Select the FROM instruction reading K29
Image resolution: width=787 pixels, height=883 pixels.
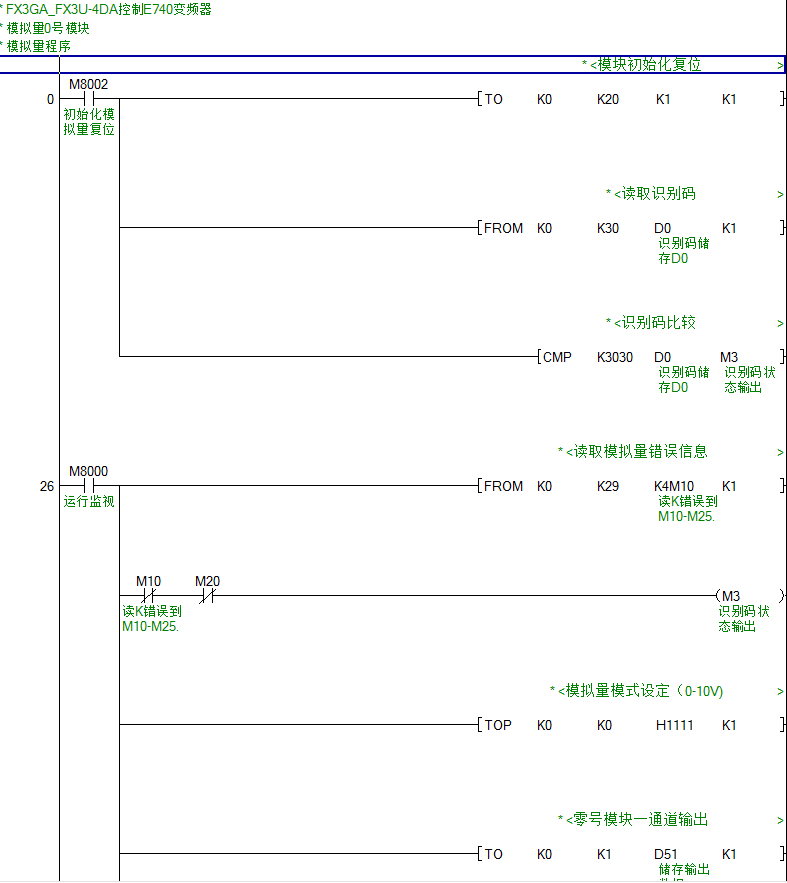[x=503, y=486]
